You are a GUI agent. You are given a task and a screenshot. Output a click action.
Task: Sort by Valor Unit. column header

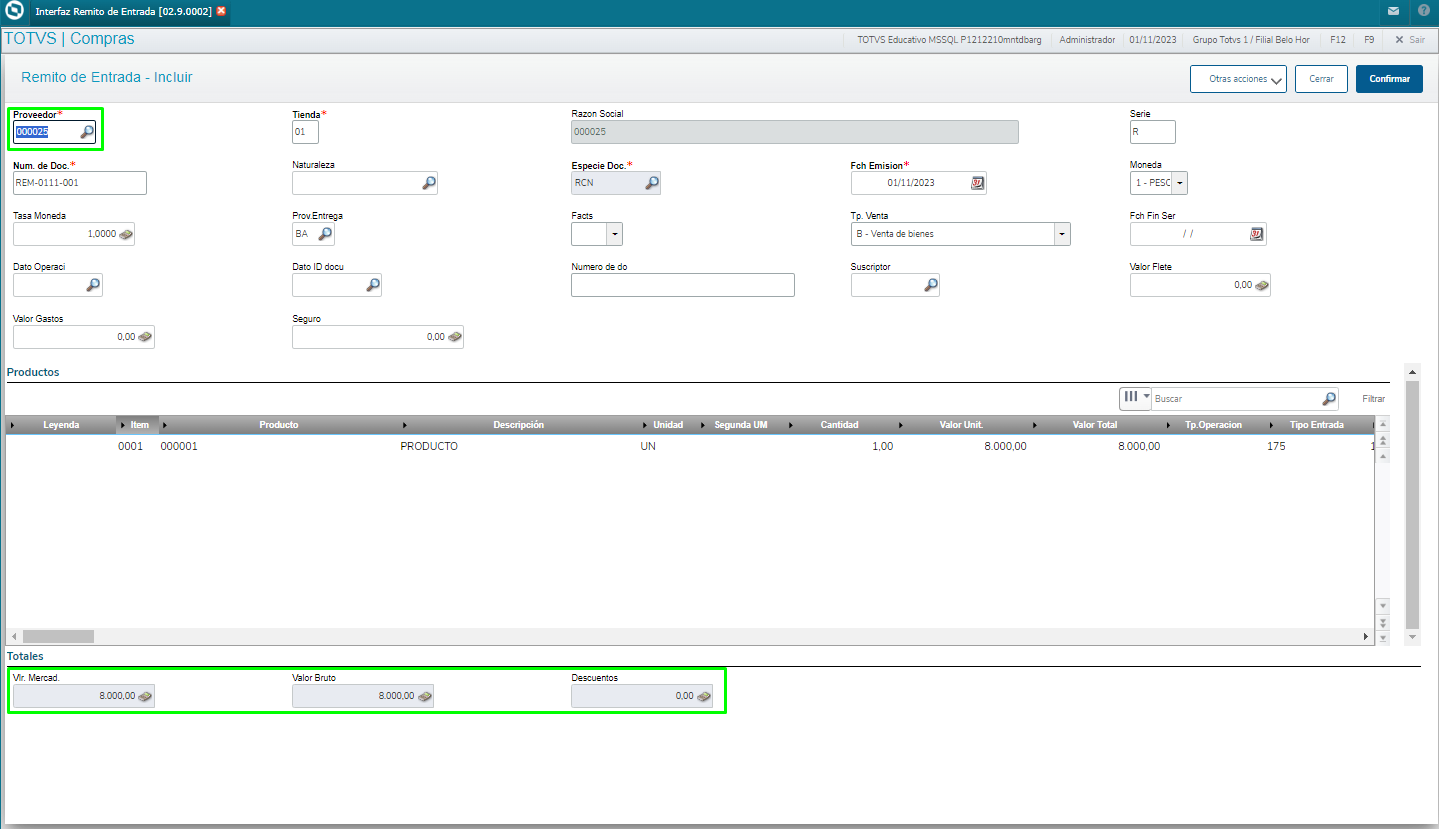(x=964, y=425)
